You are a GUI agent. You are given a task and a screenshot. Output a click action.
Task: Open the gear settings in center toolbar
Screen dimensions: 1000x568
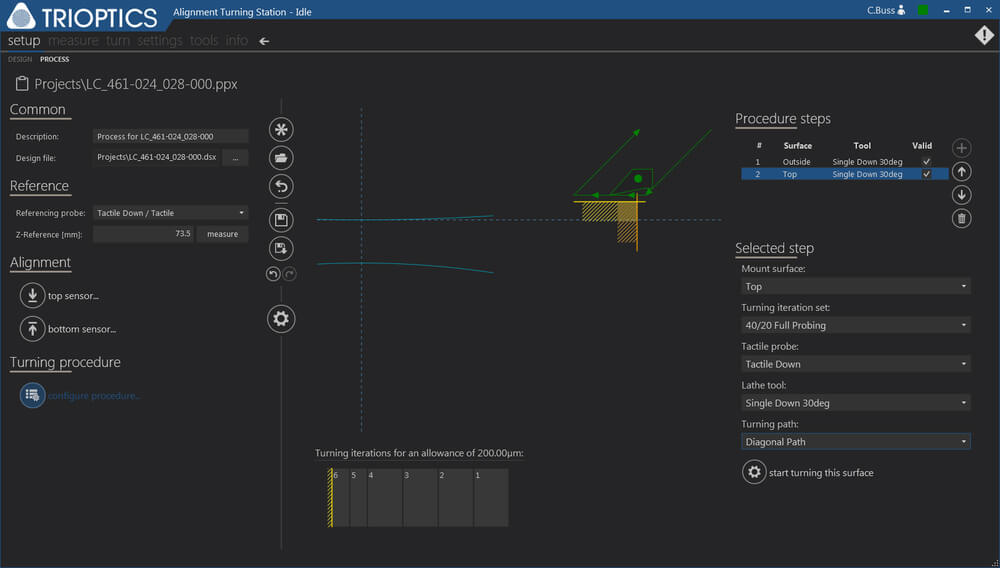pyautogui.click(x=281, y=319)
